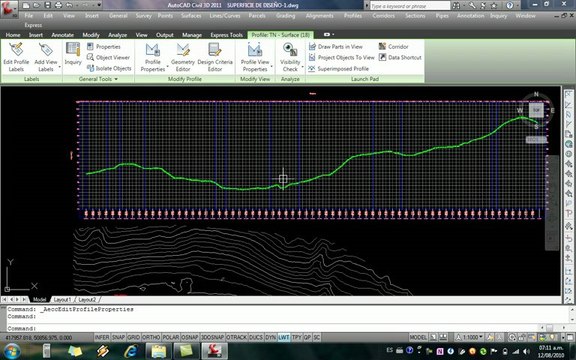This screenshot has width=576, height=360.
Task: Click the binoculars search icon
Action: pos(456,6)
